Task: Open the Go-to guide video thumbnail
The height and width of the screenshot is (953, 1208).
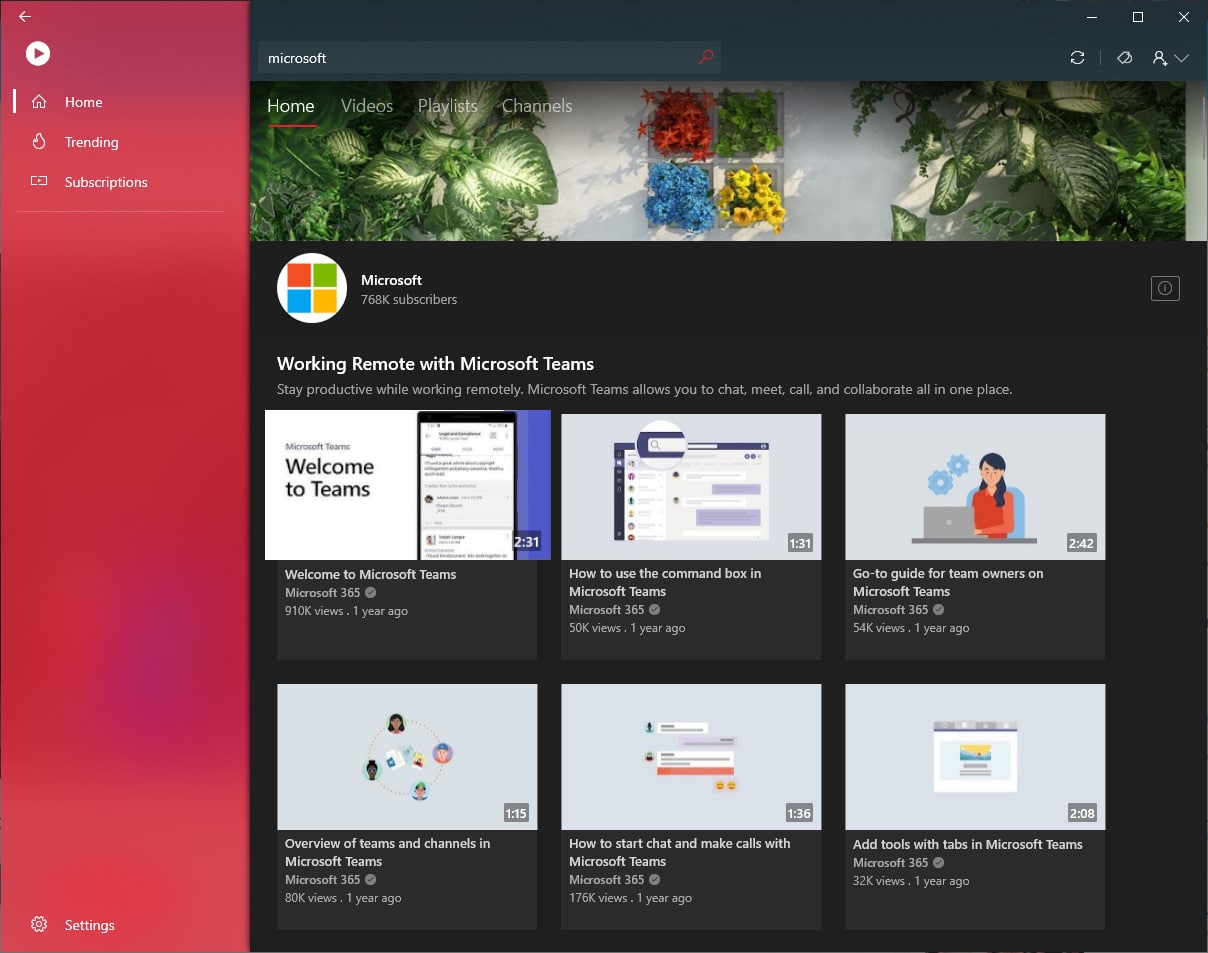Action: [x=975, y=487]
